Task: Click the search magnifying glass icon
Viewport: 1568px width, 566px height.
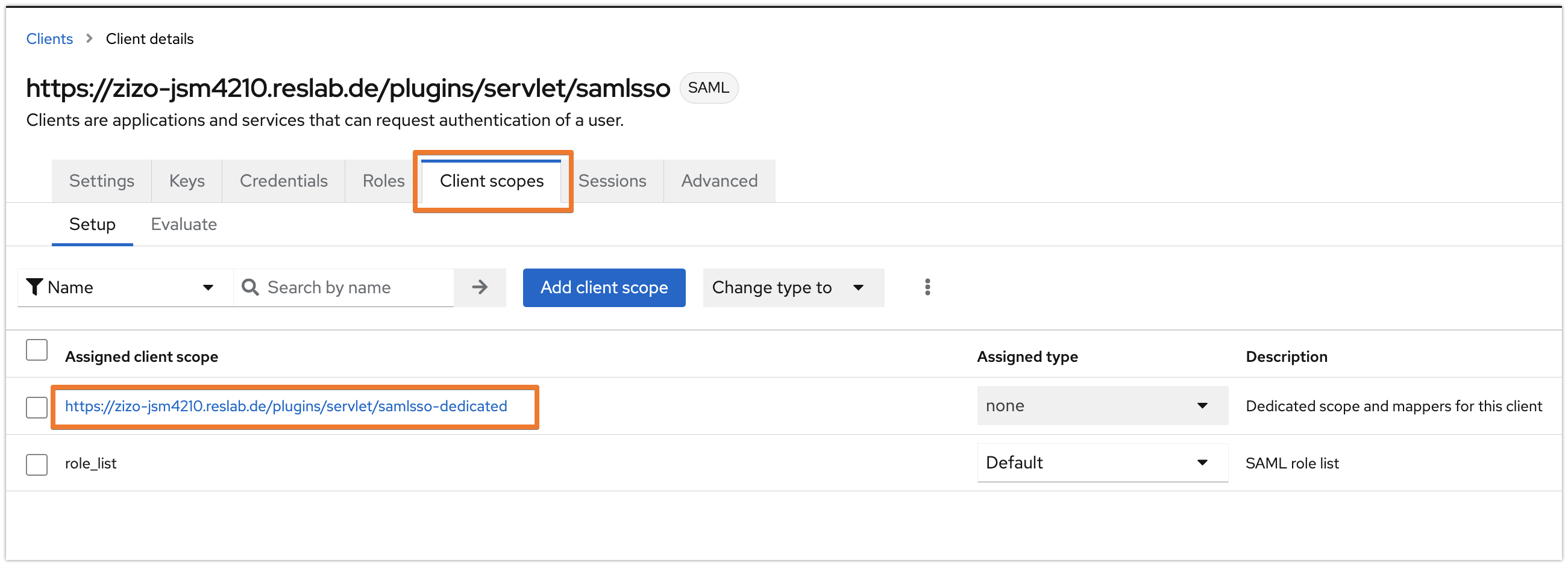Action: 250,287
